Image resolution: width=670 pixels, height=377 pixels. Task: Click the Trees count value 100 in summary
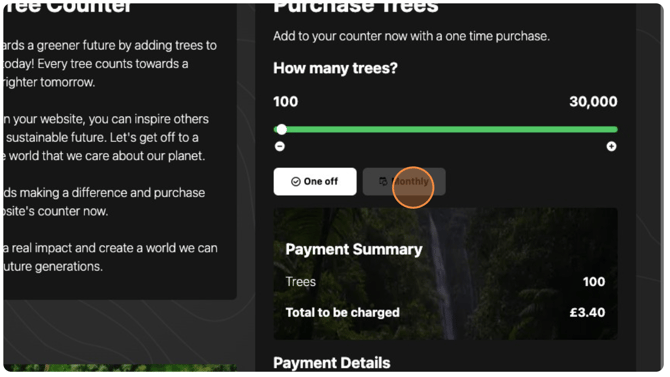point(594,282)
